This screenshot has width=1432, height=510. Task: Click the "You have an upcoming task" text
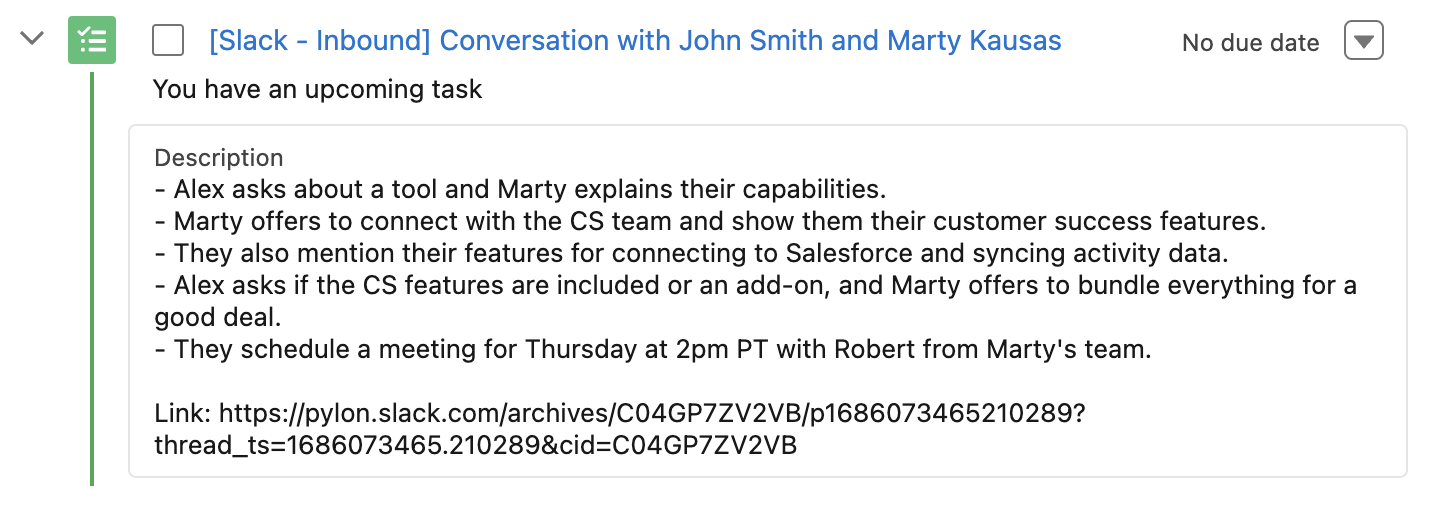pos(318,89)
